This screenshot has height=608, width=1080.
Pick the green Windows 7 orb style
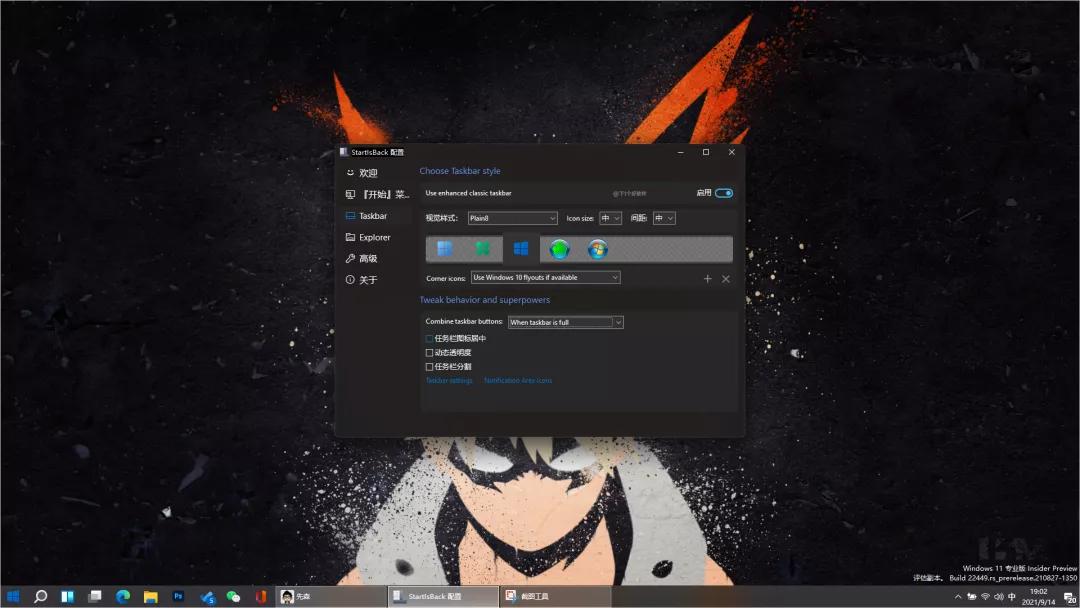560,249
